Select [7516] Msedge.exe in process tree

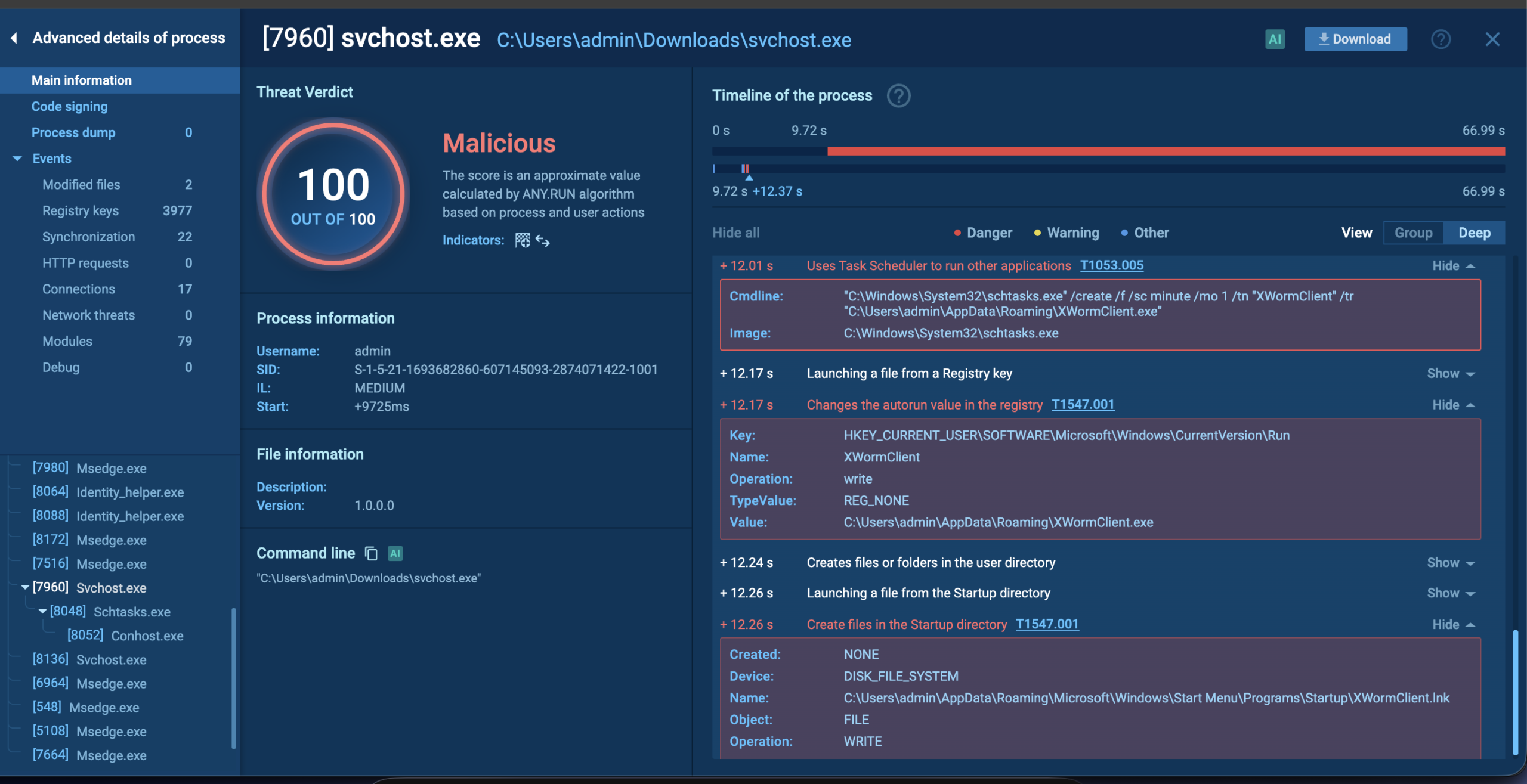[x=89, y=563]
